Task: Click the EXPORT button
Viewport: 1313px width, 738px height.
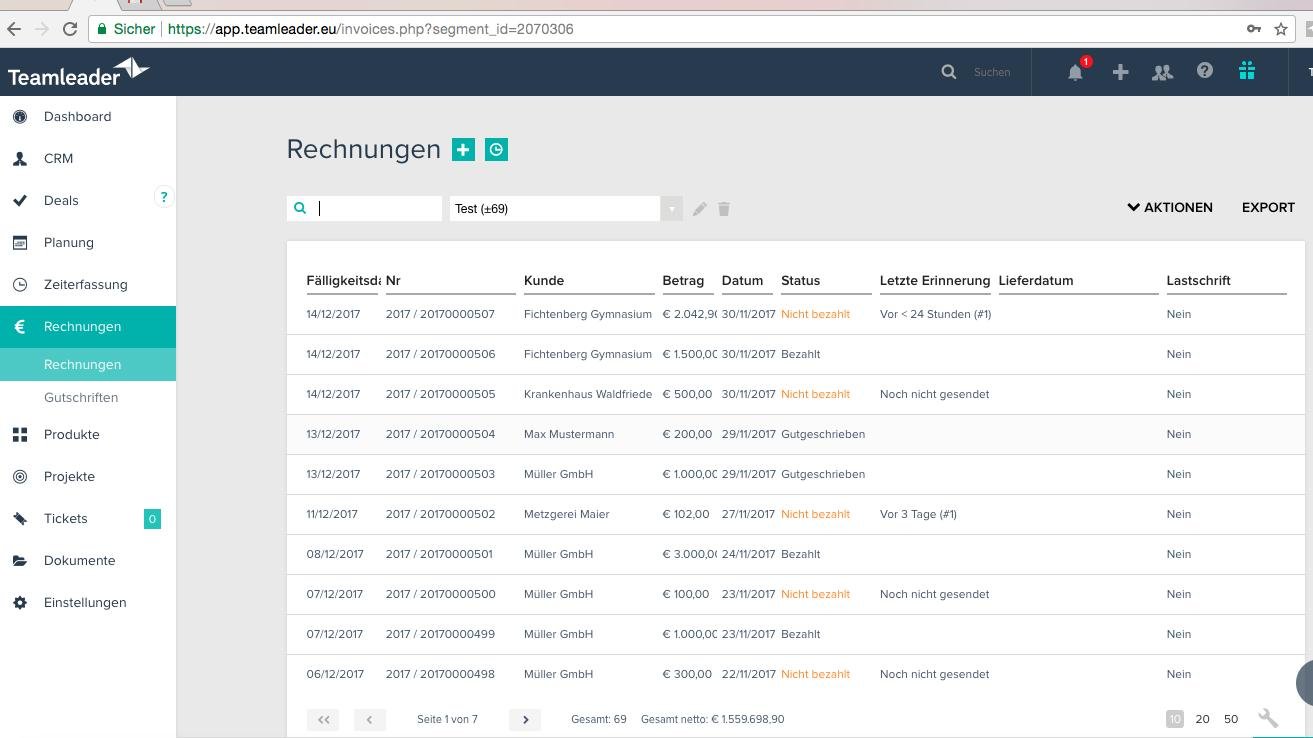Action: tap(1268, 207)
